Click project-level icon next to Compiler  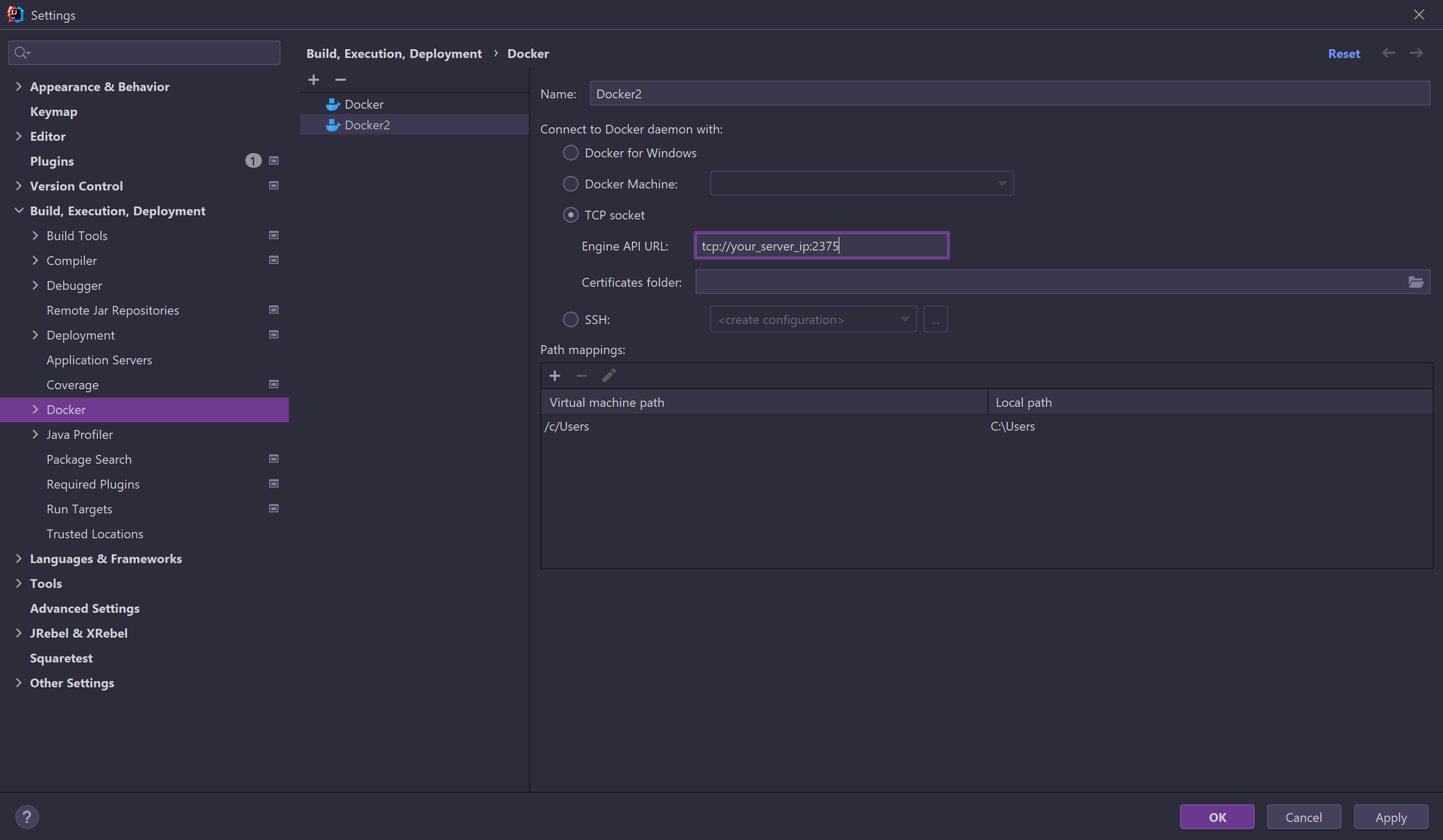click(274, 260)
